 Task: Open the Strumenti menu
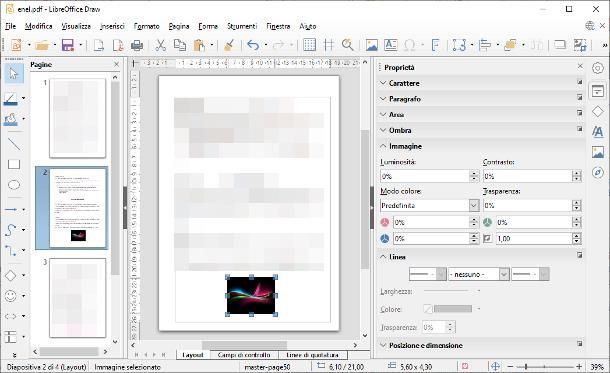[242, 26]
